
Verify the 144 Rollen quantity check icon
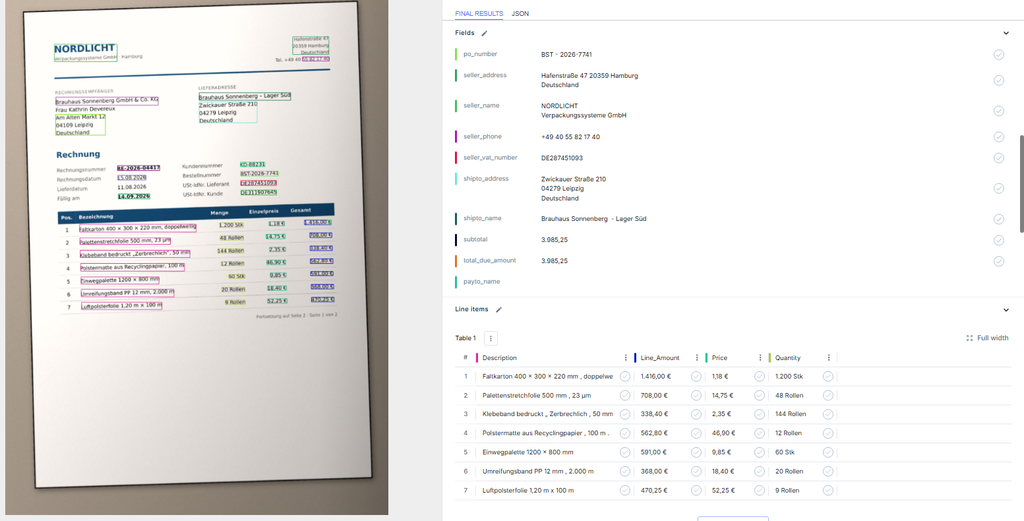pyautogui.click(x=828, y=414)
